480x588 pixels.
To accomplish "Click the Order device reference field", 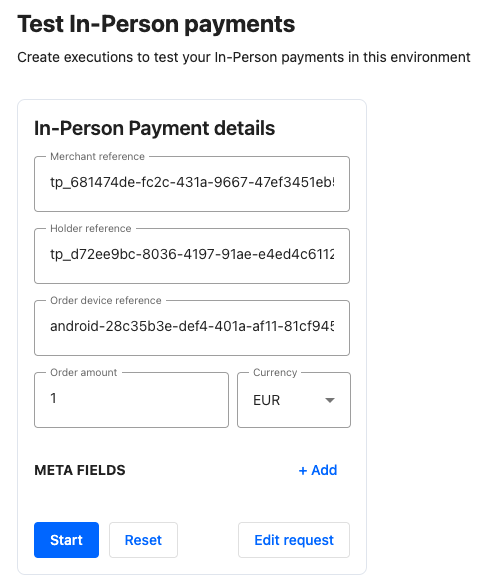I will [192, 328].
